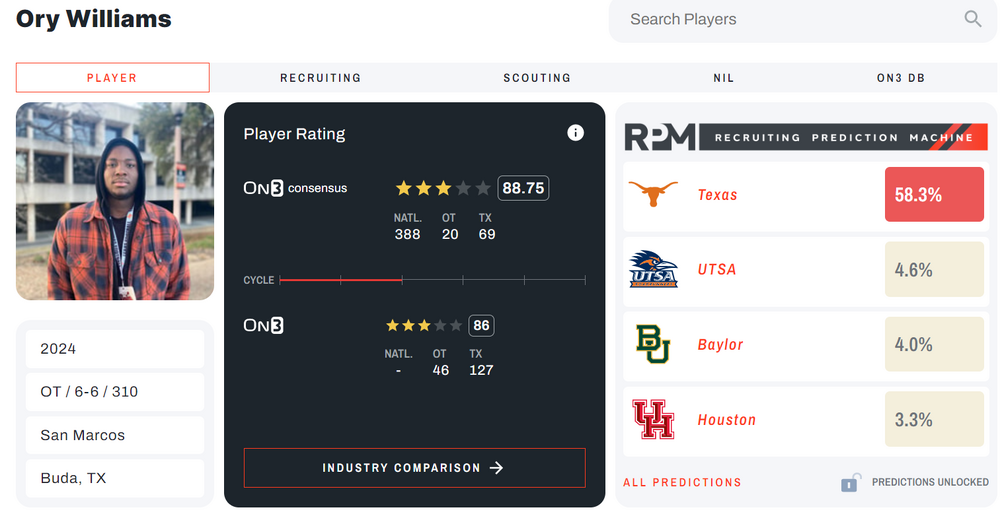Click the Baylor Bears logo
This screenshot has height=518, width=1000.
653,344
